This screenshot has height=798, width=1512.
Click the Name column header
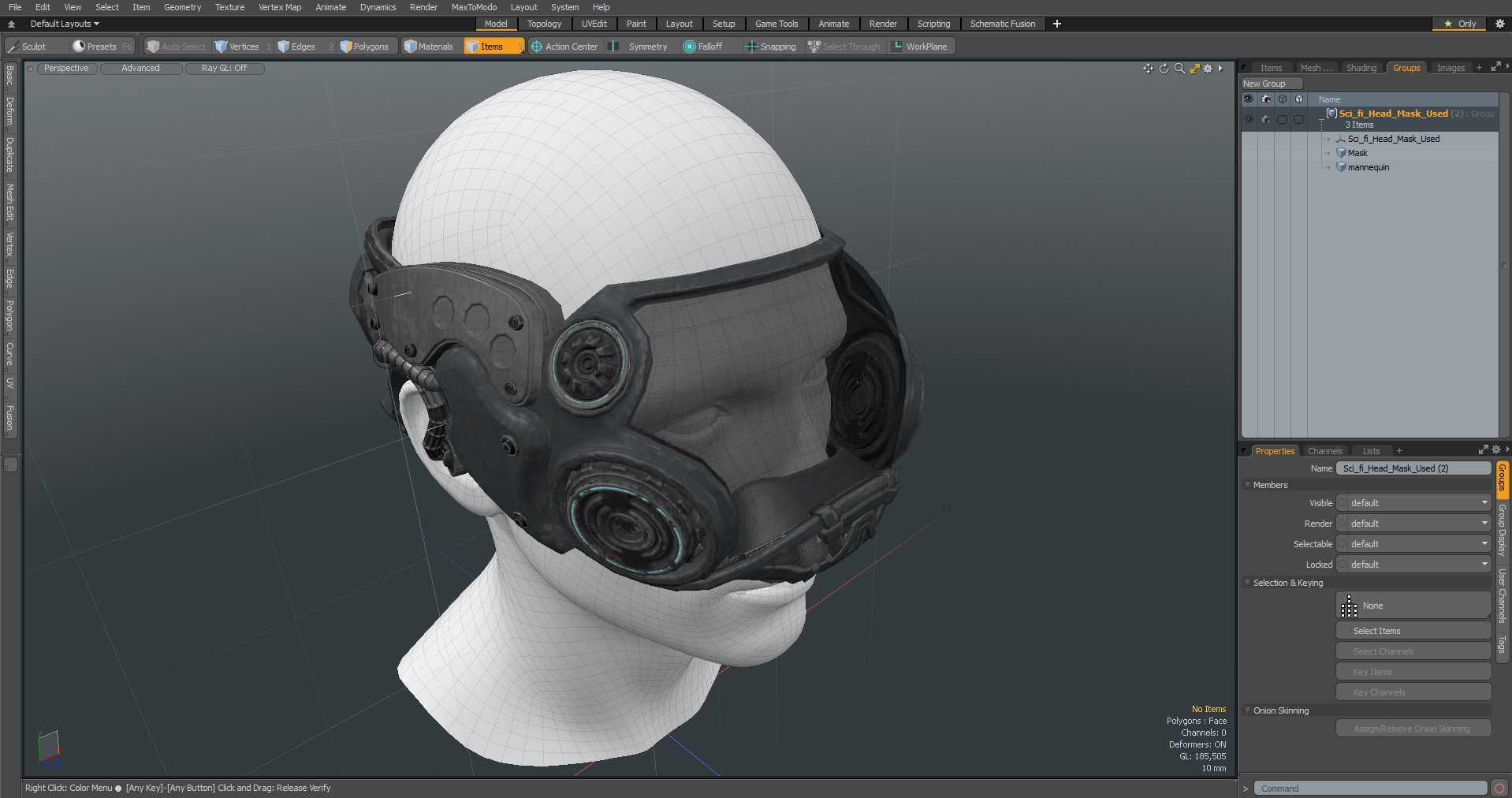point(1403,99)
